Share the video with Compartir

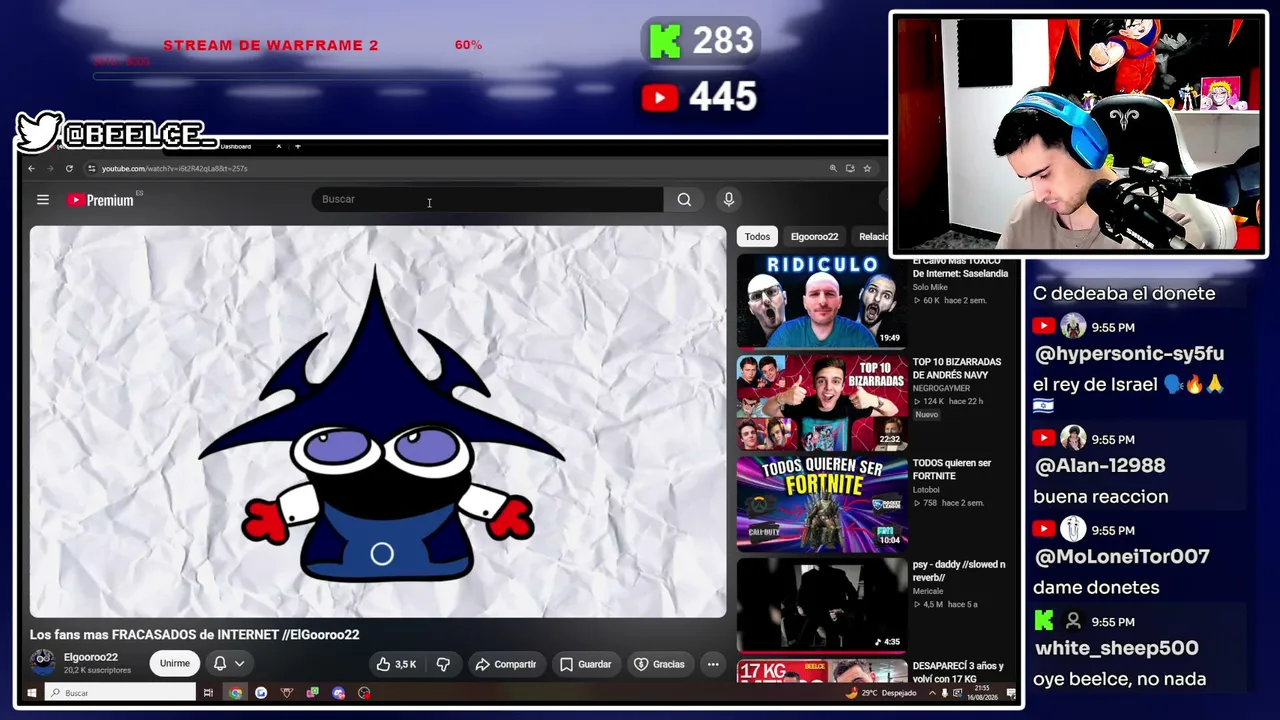[x=506, y=664]
